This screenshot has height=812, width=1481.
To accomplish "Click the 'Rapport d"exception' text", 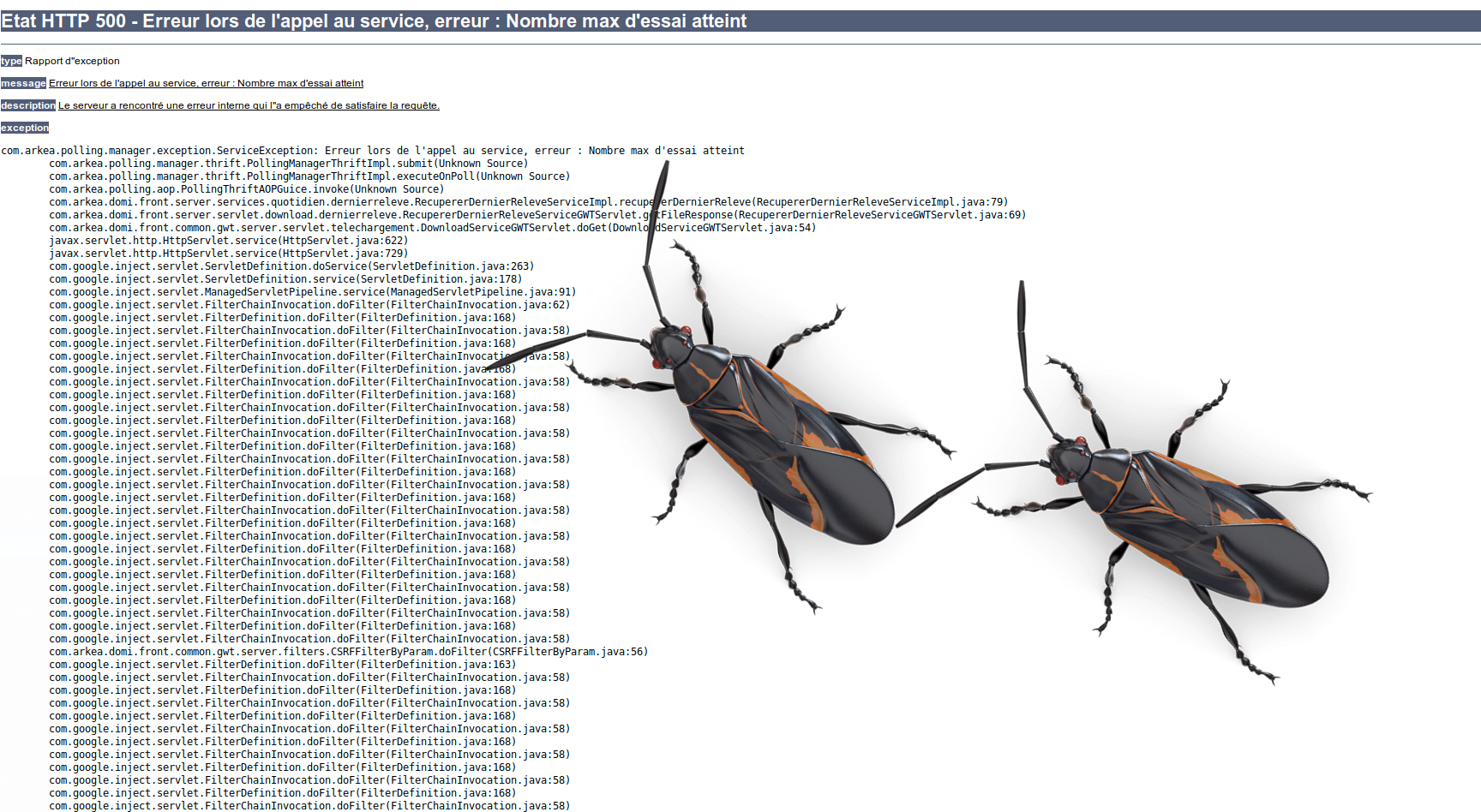I will [x=72, y=61].
